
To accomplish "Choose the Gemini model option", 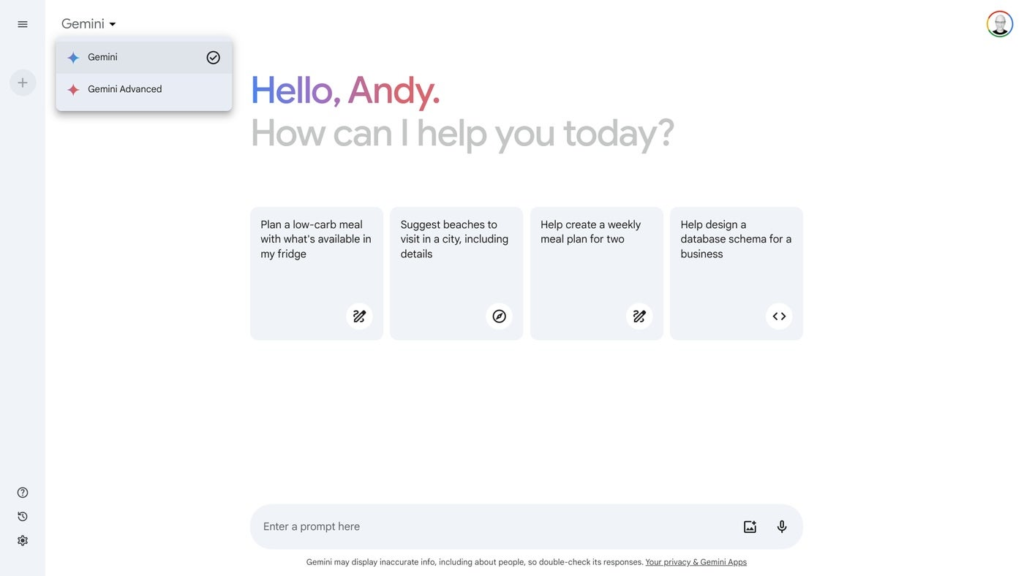I will (x=103, y=58).
